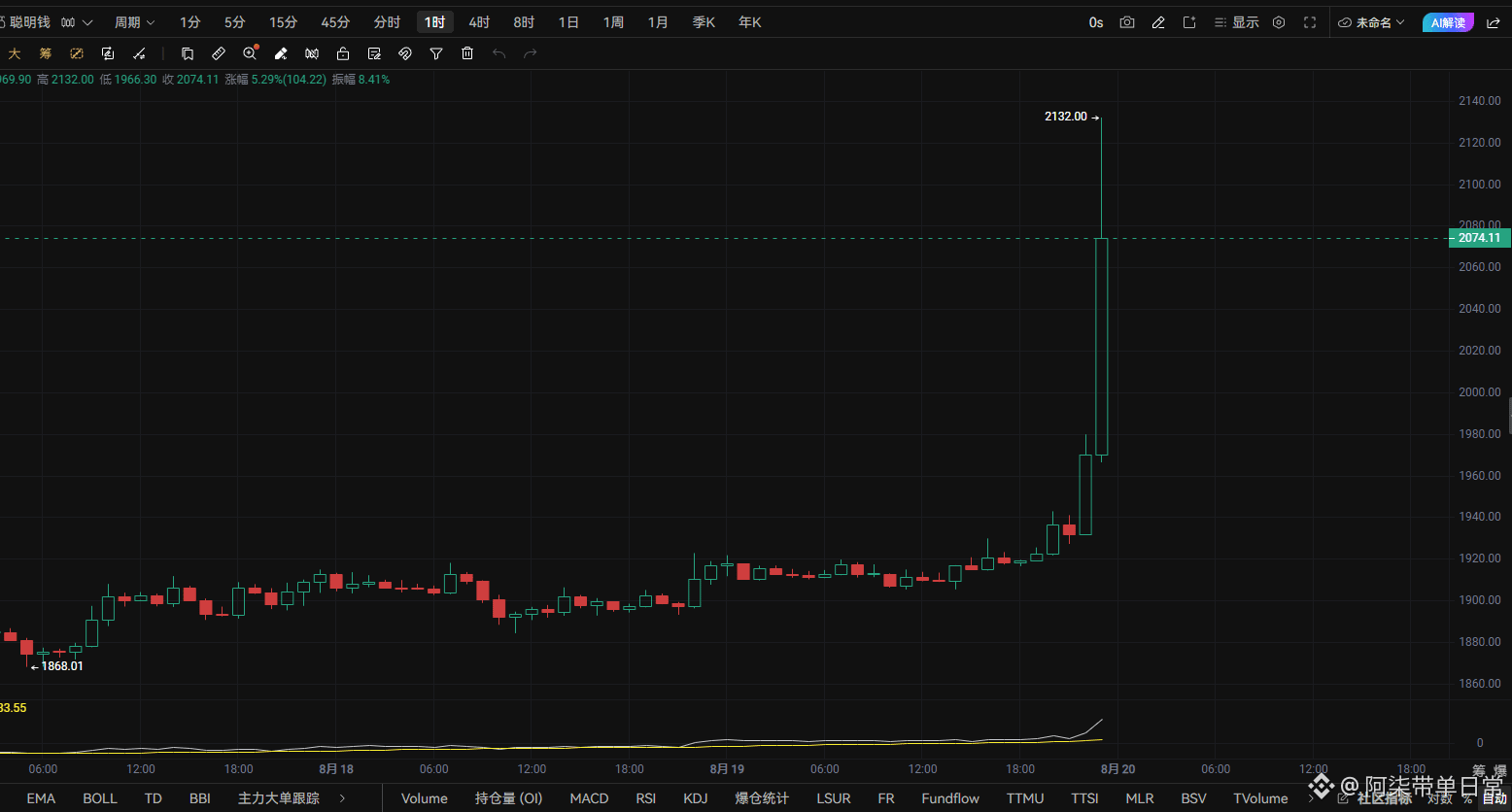Expand the 周期 period dropdown

tap(135, 22)
